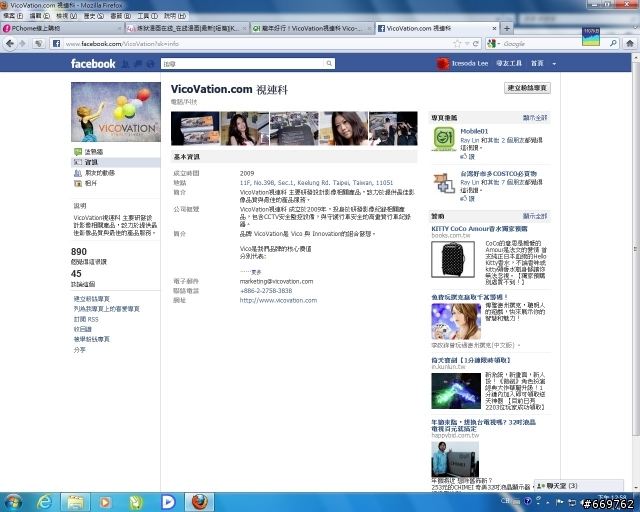Open chat bar at bottom right

click(x=578, y=485)
